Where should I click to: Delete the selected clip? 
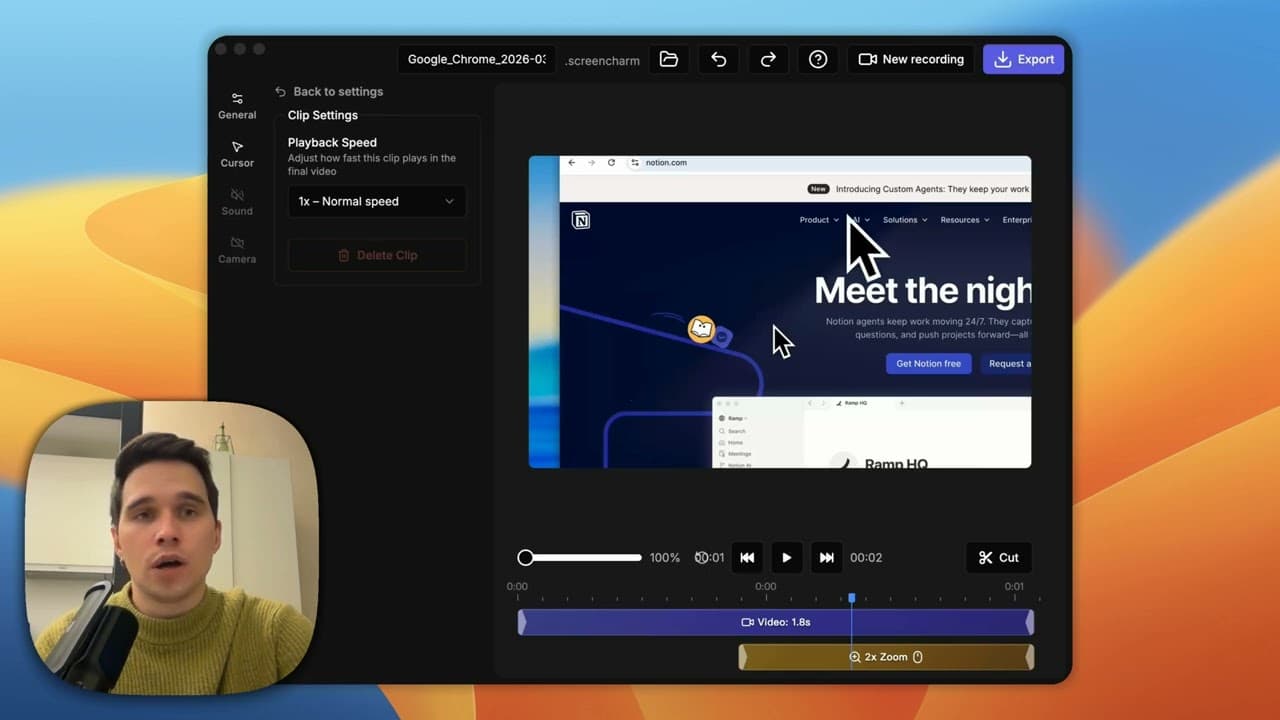(x=376, y=255)
